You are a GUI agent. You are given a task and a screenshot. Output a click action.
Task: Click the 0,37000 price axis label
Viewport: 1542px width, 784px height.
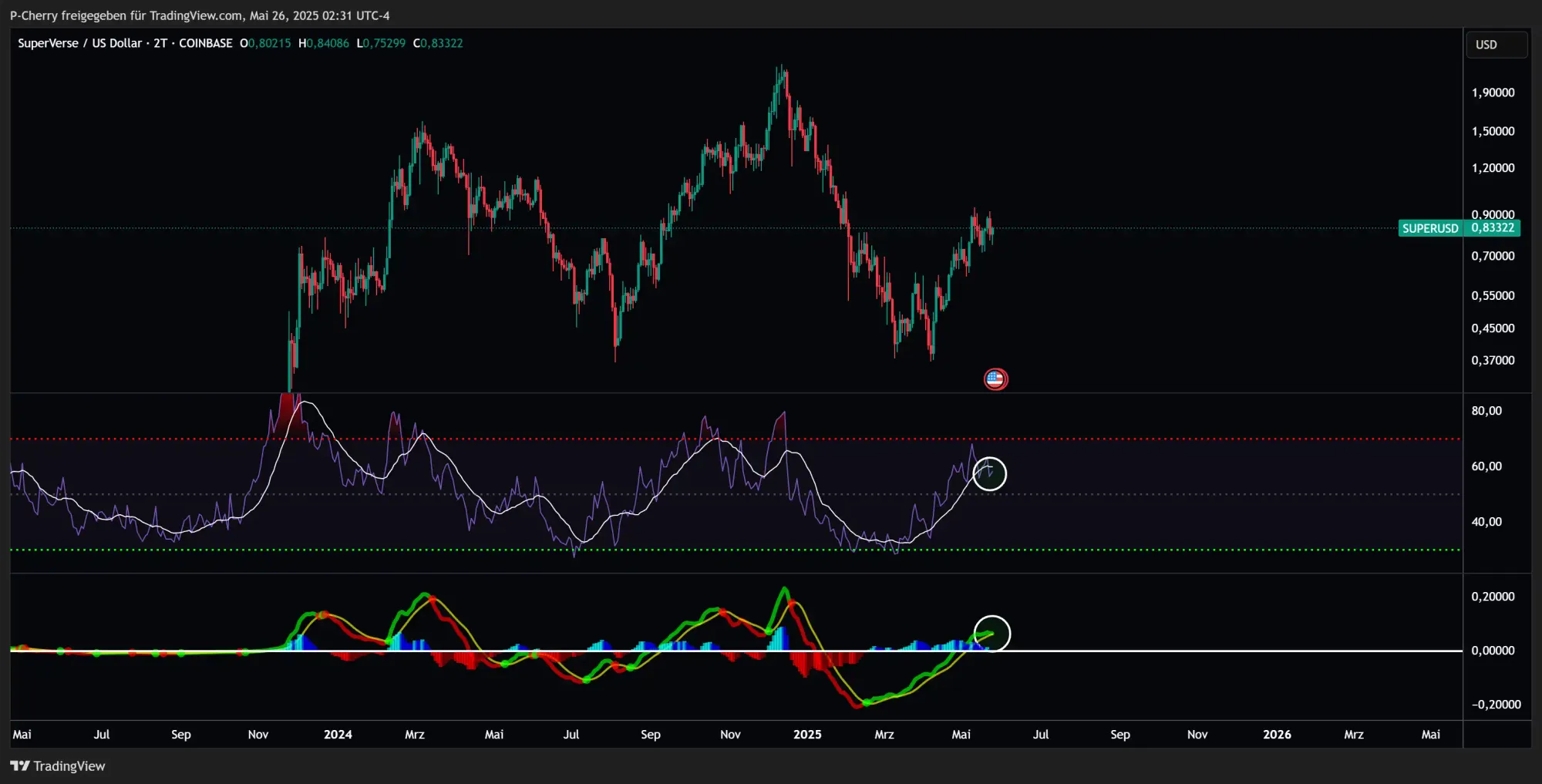pos(1493,361)
